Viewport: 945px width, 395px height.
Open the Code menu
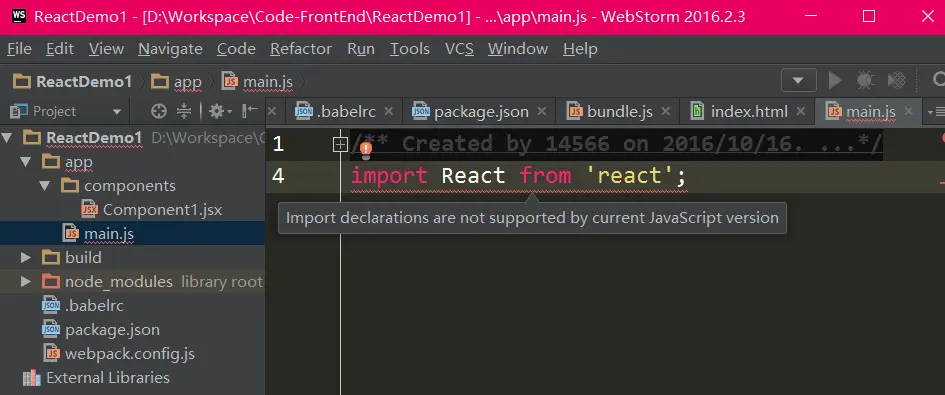[x=236, y=49]
